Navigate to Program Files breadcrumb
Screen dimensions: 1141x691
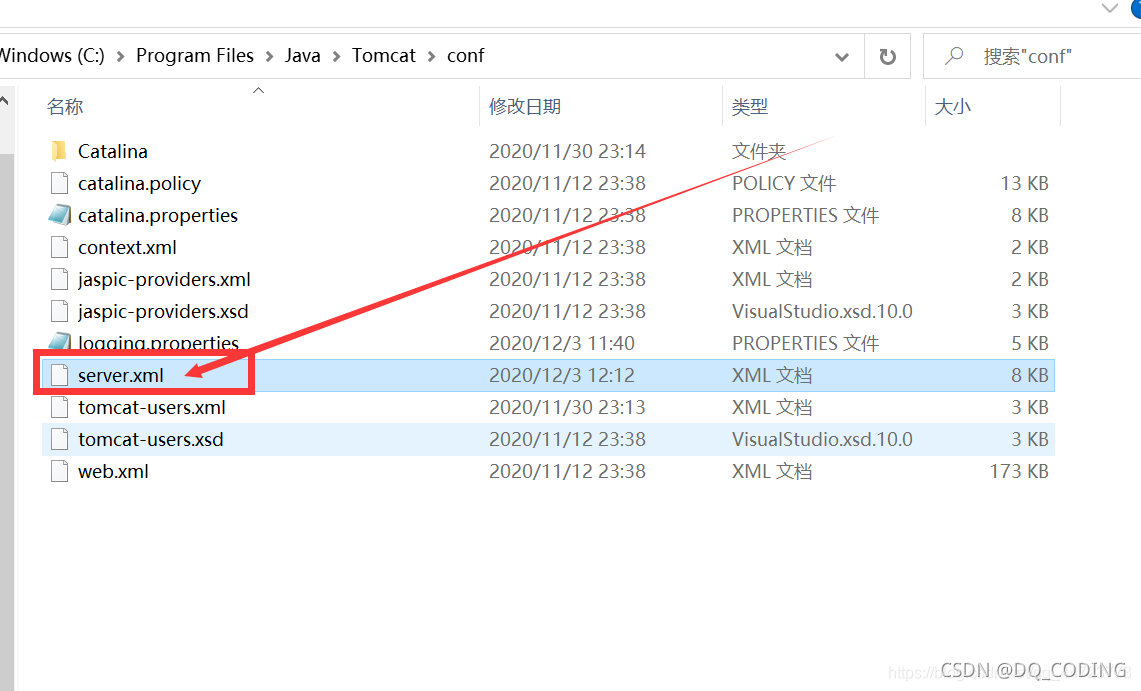click(195, 56)
